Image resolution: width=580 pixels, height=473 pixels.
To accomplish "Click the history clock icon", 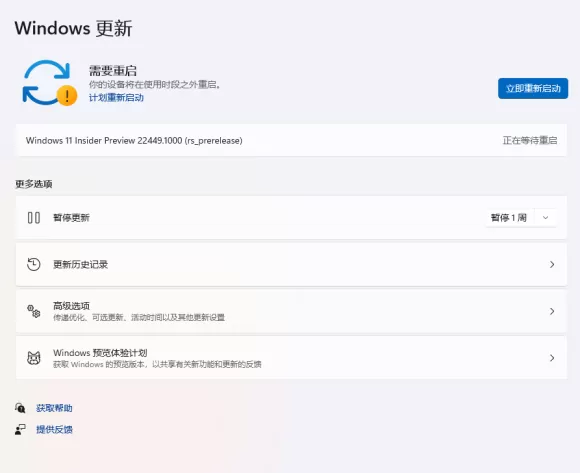I will point(34,264).
